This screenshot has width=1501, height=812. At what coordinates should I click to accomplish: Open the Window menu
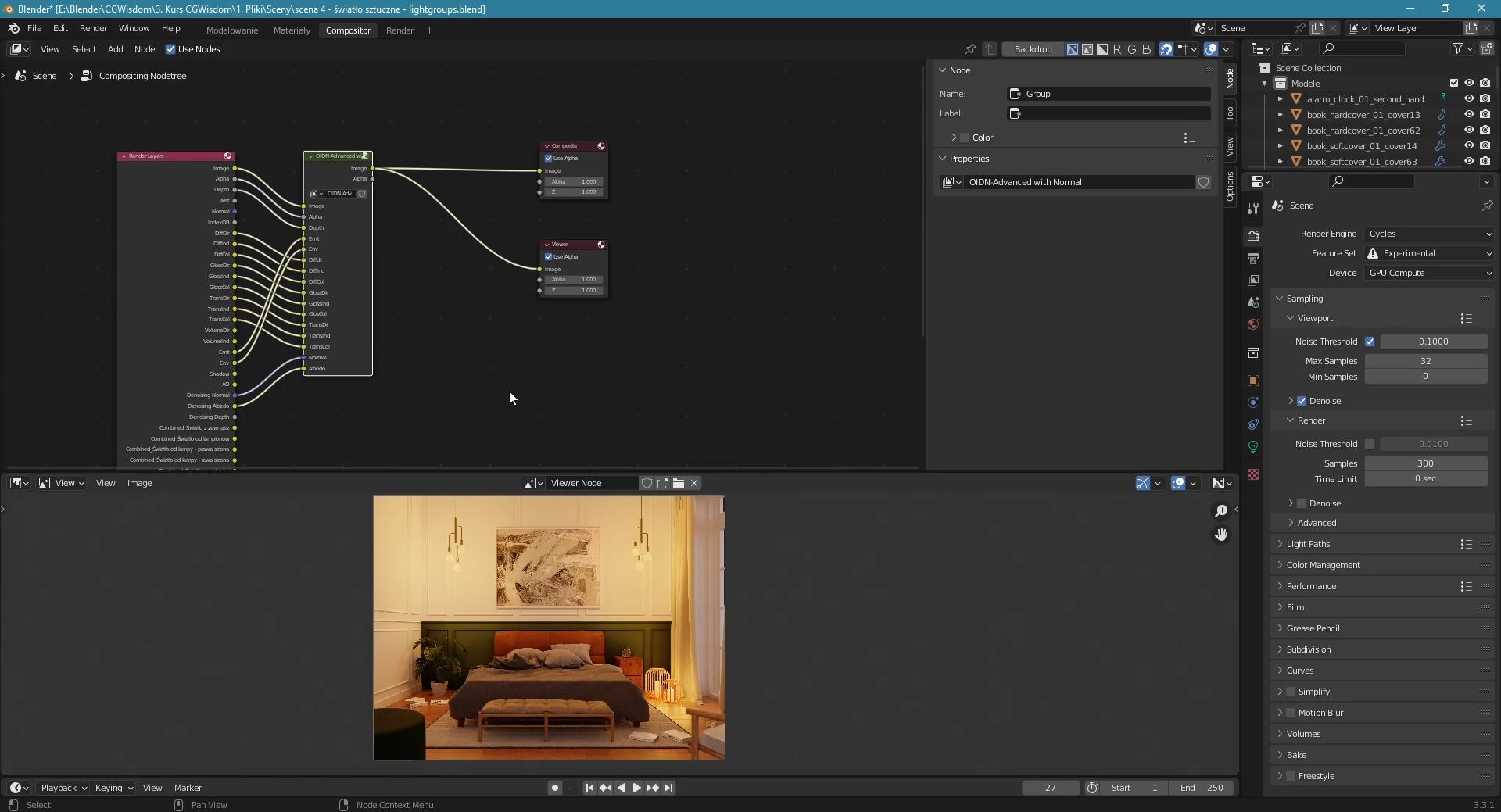[134, 28]
